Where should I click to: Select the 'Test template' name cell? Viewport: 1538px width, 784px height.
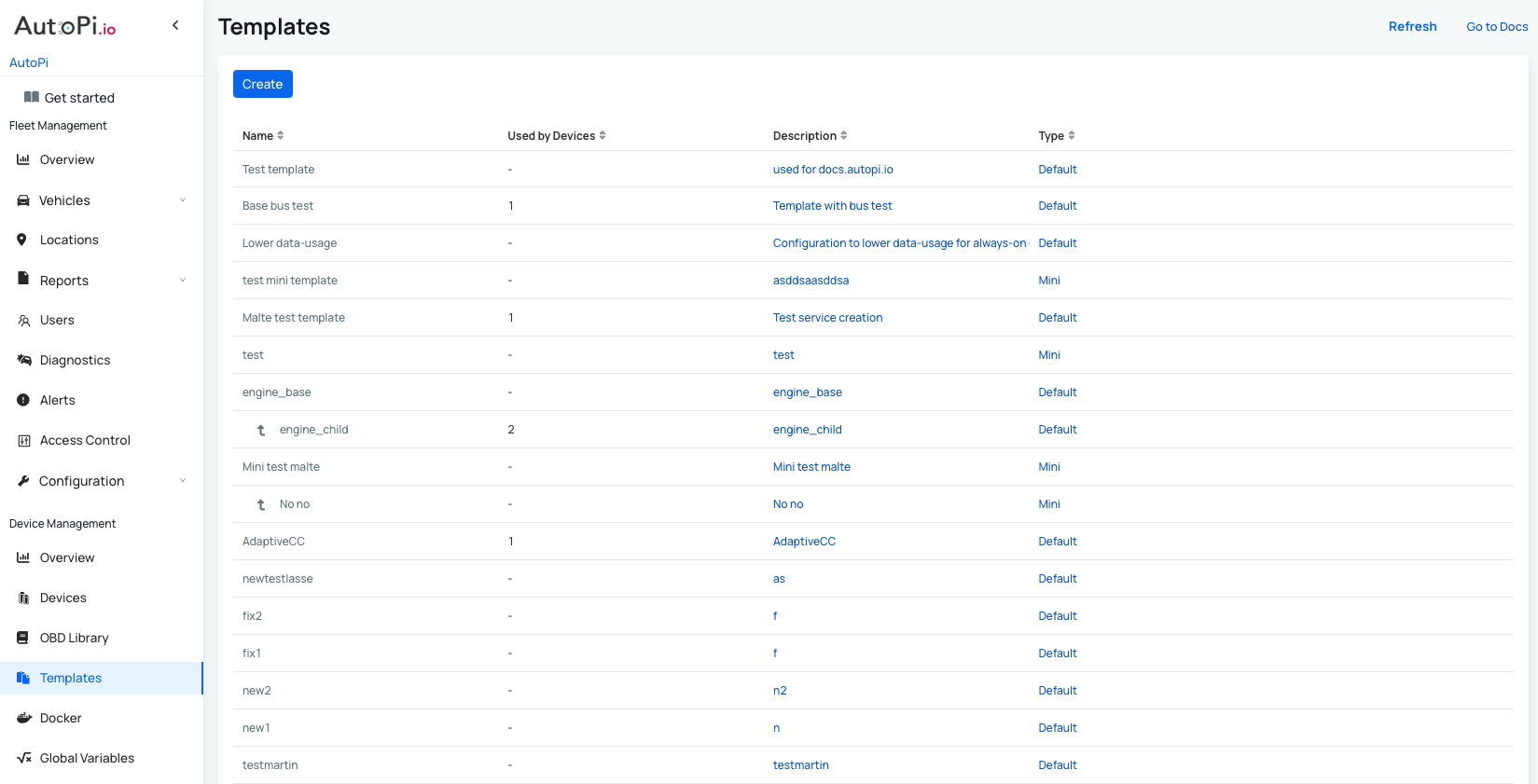click(x=278, y=170)
